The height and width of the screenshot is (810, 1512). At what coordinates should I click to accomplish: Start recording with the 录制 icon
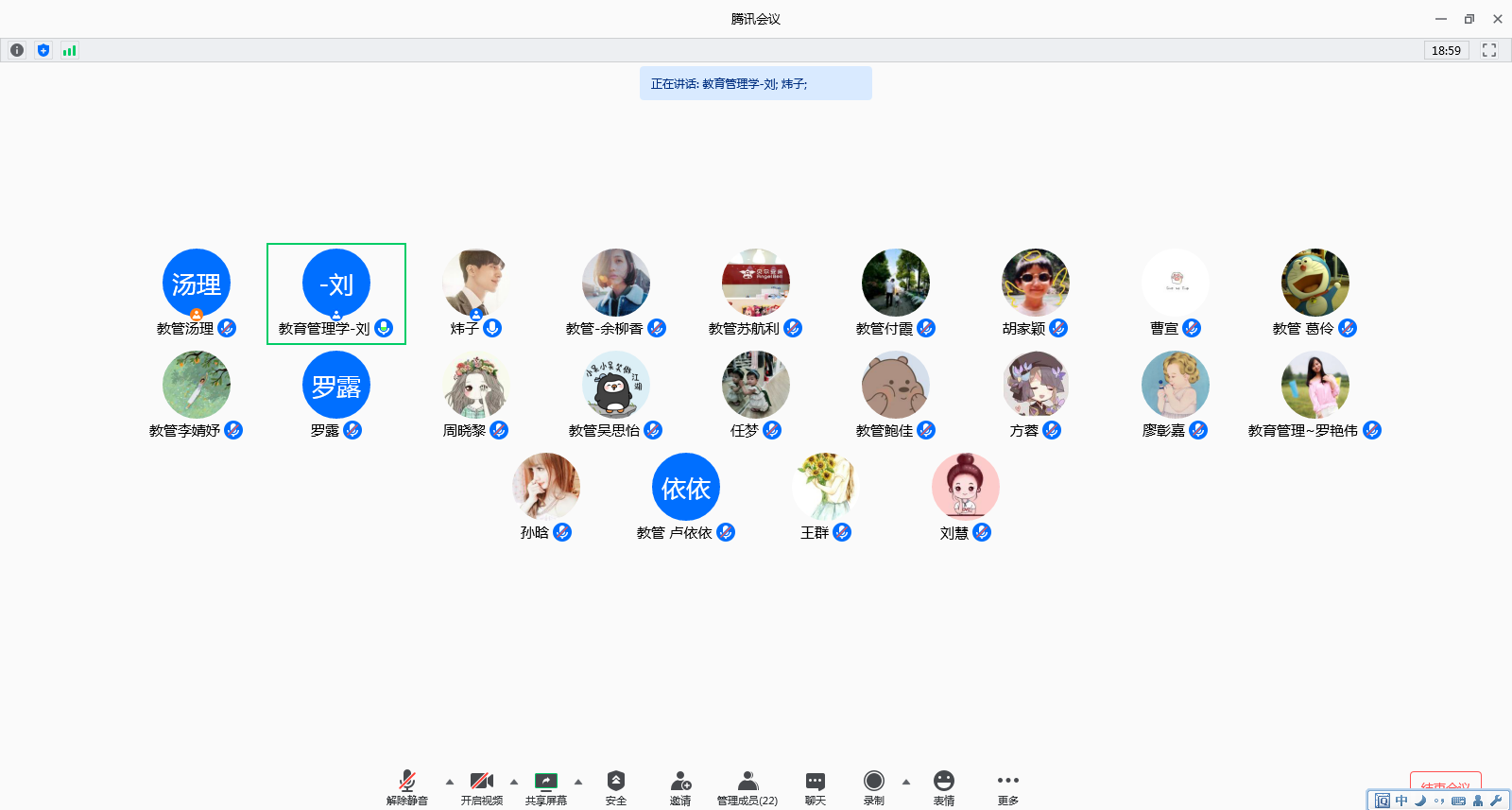874,785
